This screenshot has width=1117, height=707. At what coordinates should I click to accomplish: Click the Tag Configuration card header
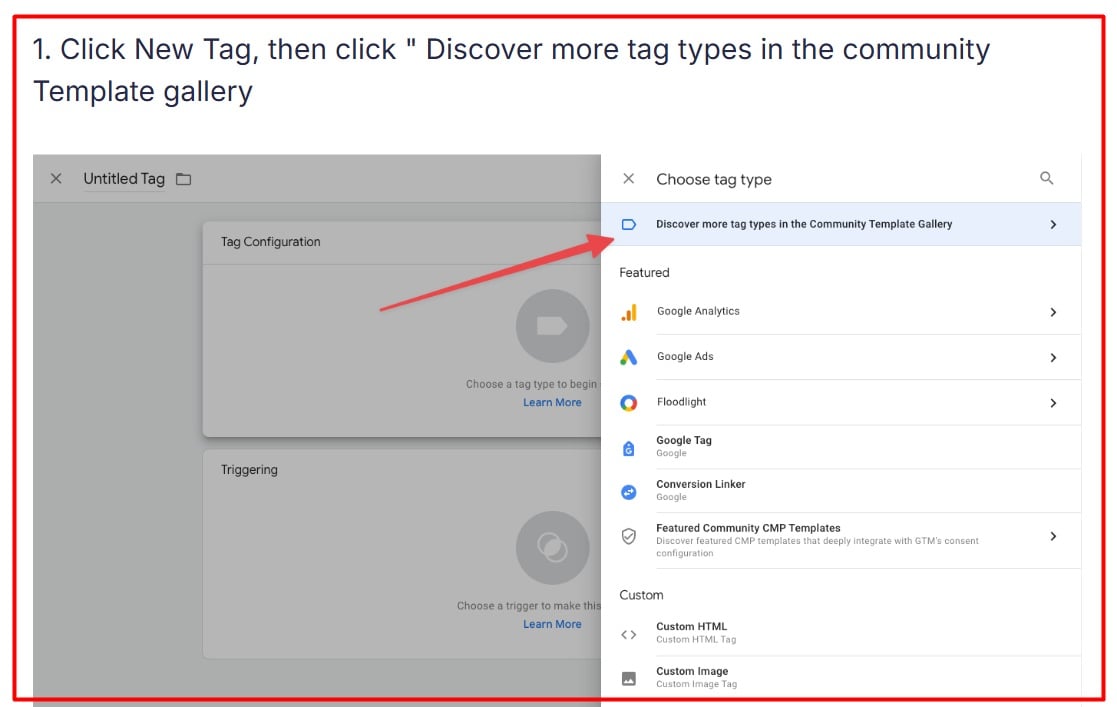click(x=402, y=242)
